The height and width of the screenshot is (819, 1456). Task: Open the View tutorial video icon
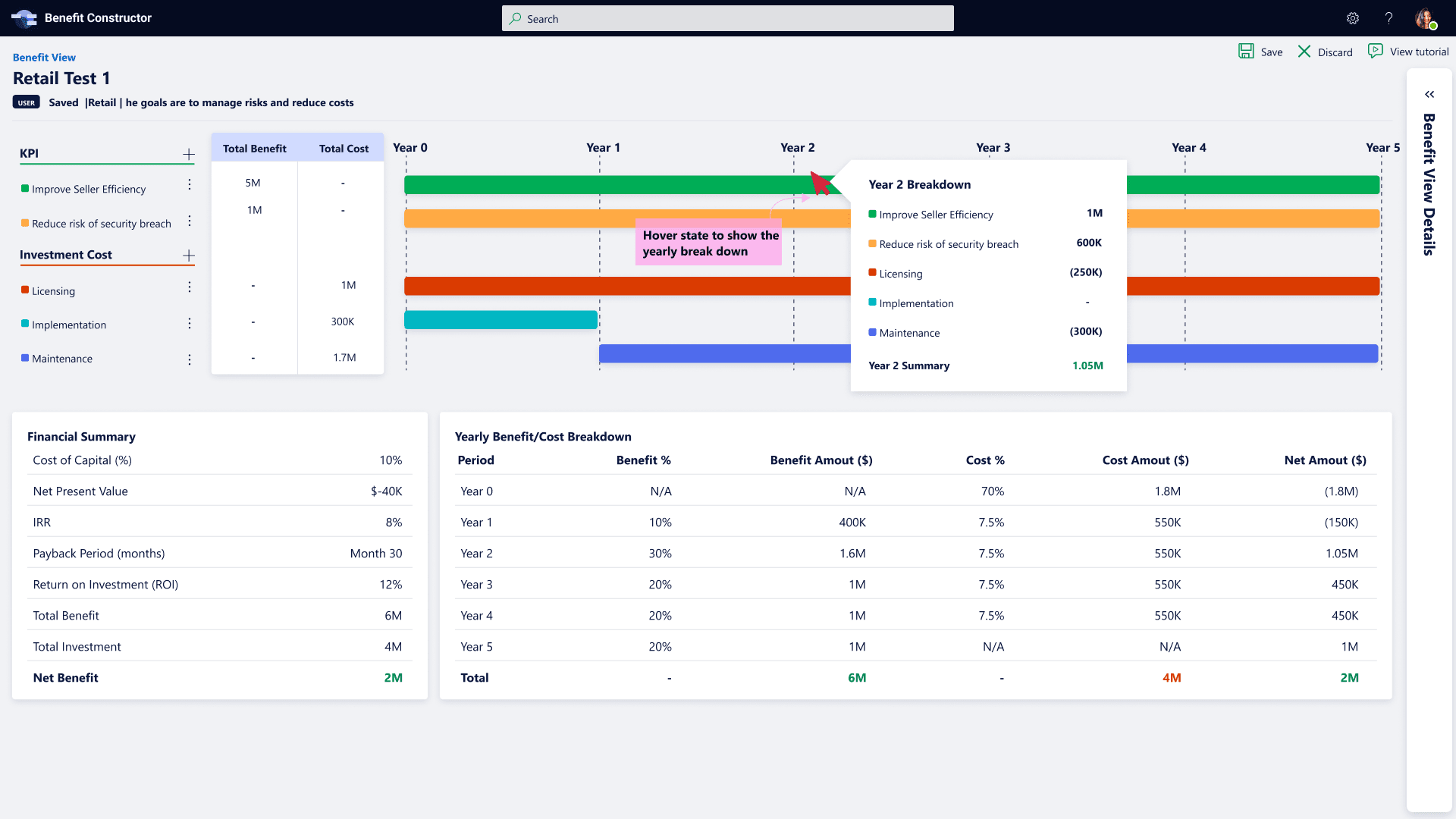click(x=1375, y=51)
